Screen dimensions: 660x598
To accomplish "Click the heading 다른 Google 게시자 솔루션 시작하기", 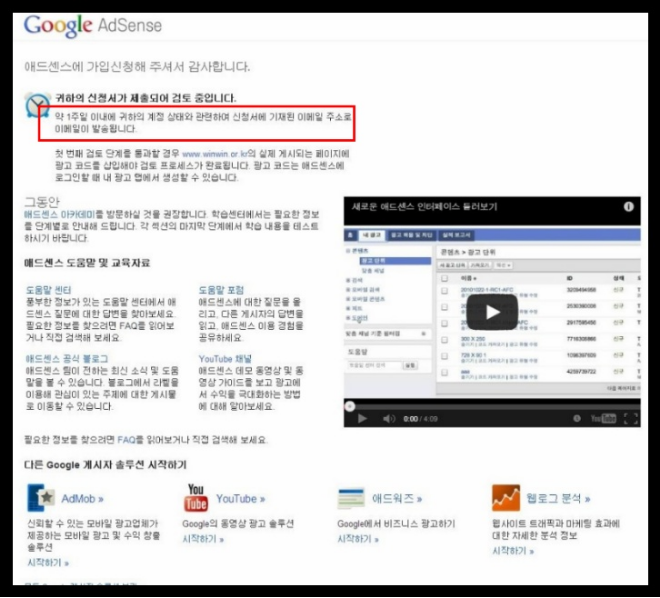I will click(x=105, y=465).
